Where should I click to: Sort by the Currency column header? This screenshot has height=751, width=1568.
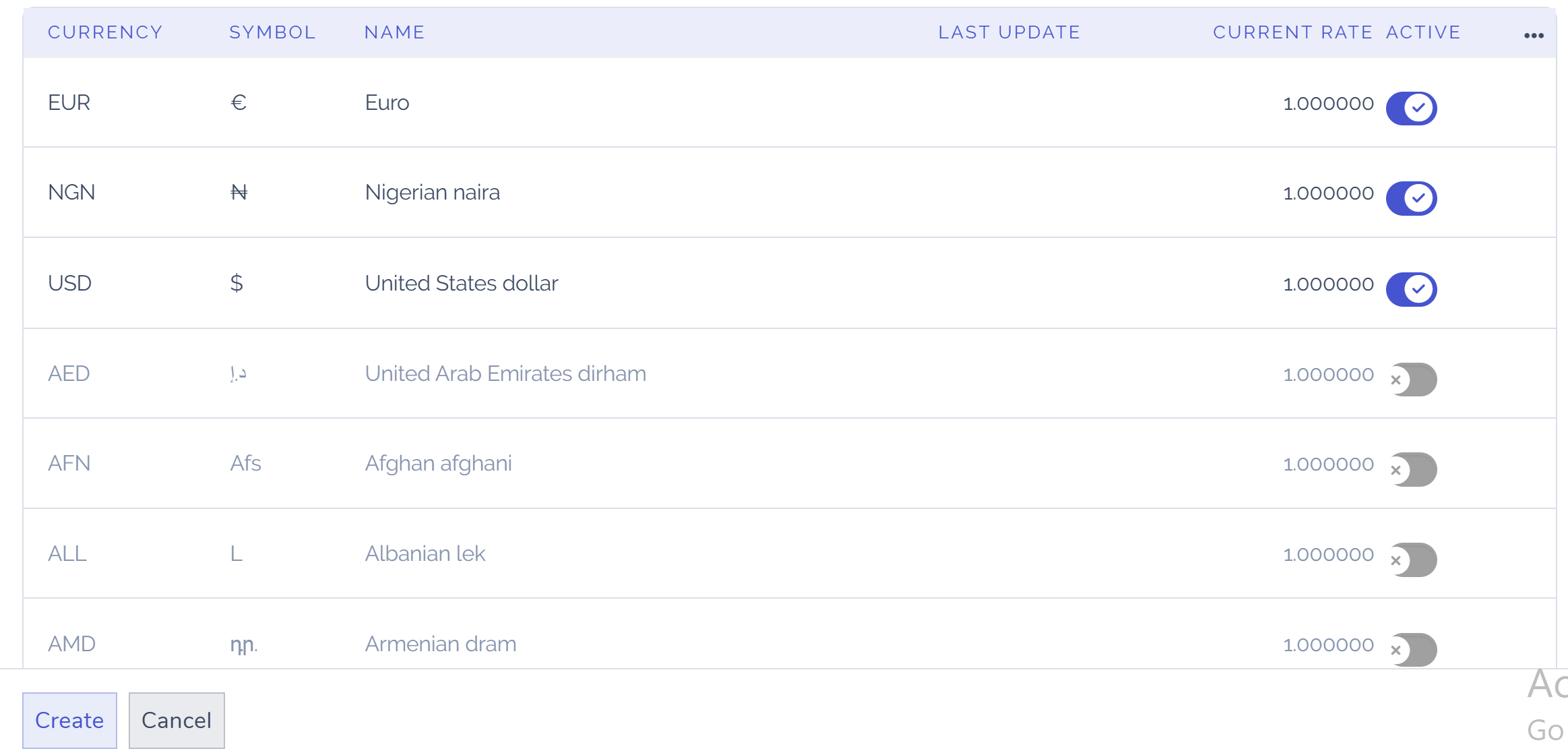[x=105, y=32]
